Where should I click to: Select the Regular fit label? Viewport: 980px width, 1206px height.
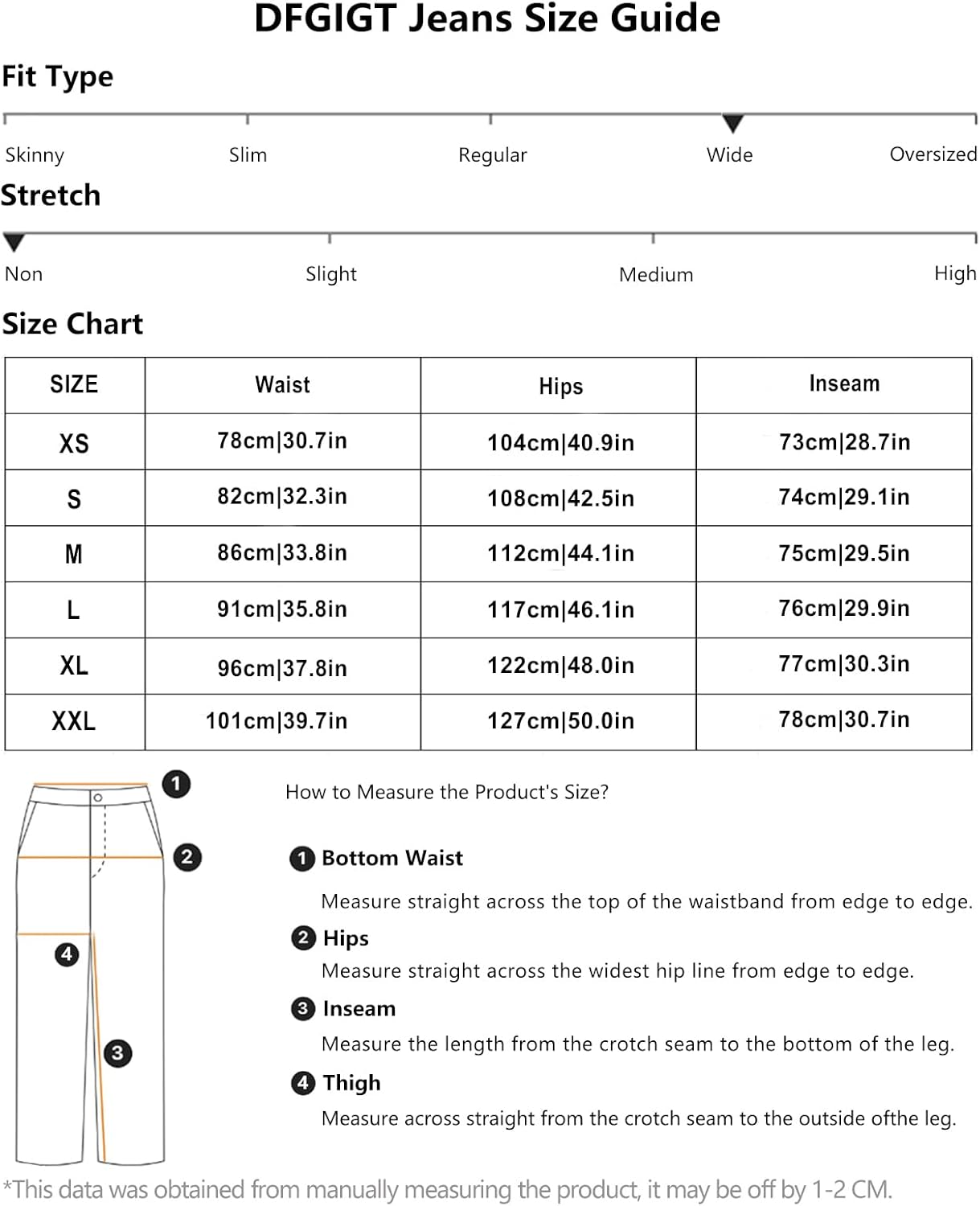[x=492, y=155]
